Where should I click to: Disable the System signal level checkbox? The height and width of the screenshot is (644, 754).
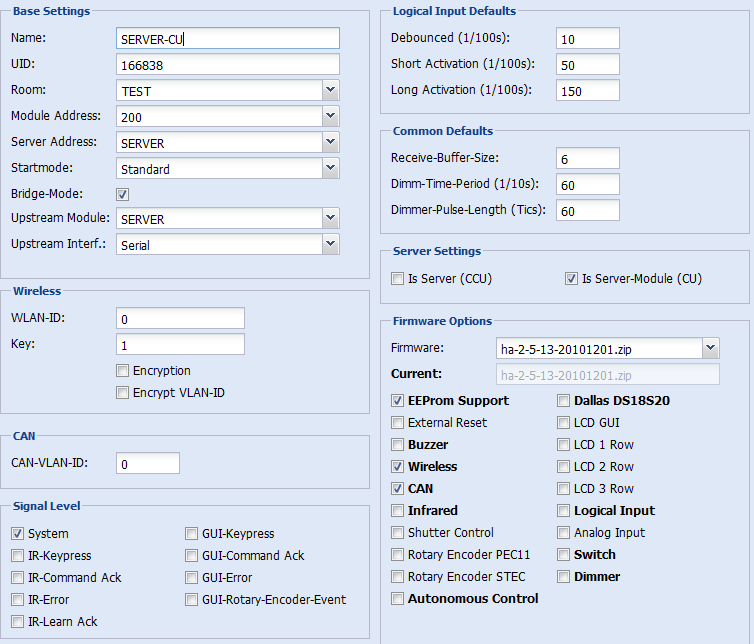tap(18, 533)
